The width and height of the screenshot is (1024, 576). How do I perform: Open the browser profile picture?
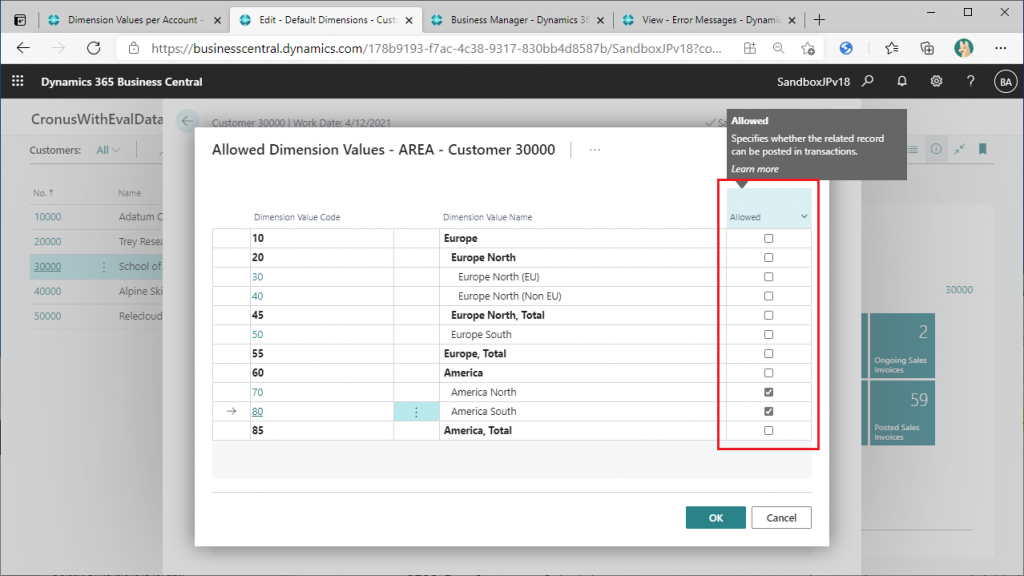[x=963, y=48]
